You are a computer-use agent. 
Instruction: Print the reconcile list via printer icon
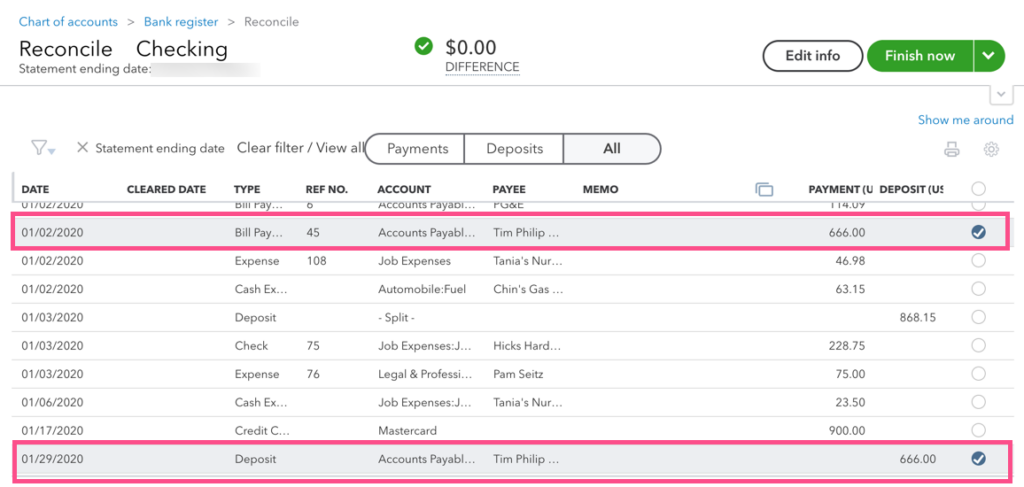952,149
